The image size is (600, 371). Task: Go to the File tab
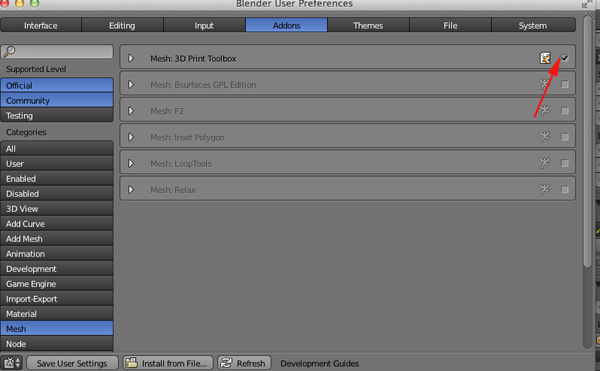450,25
